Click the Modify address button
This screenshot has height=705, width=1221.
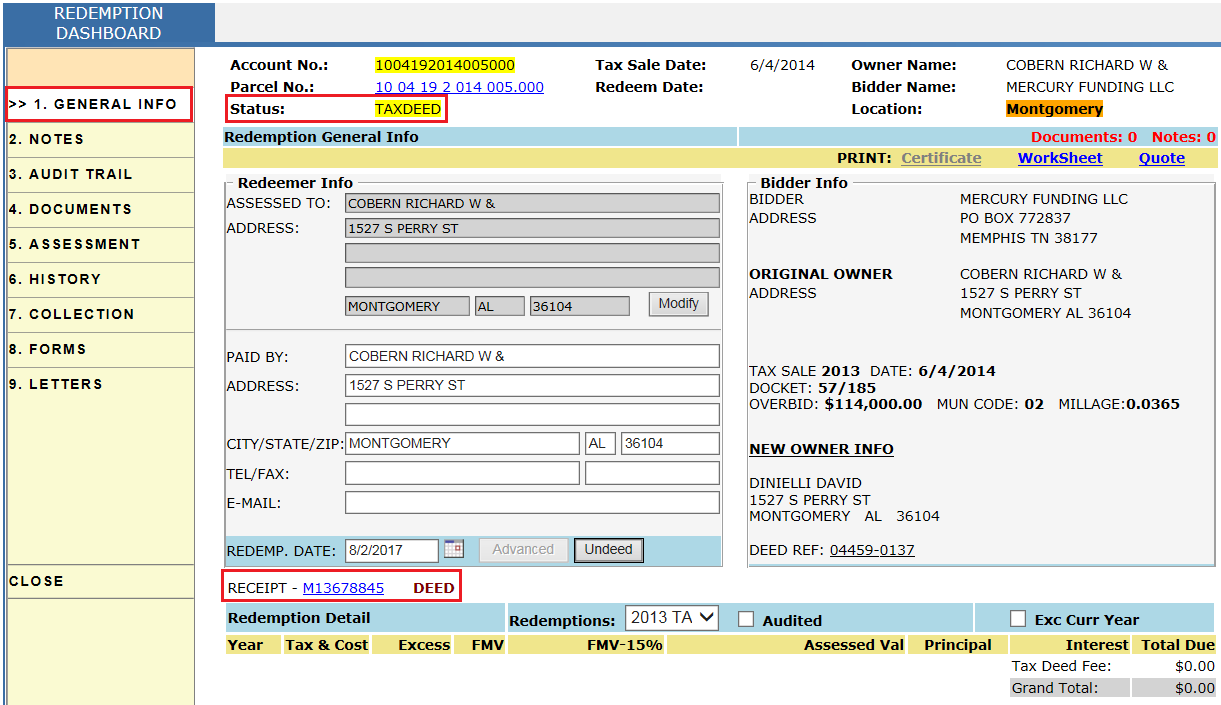click(x=678, y=304)
